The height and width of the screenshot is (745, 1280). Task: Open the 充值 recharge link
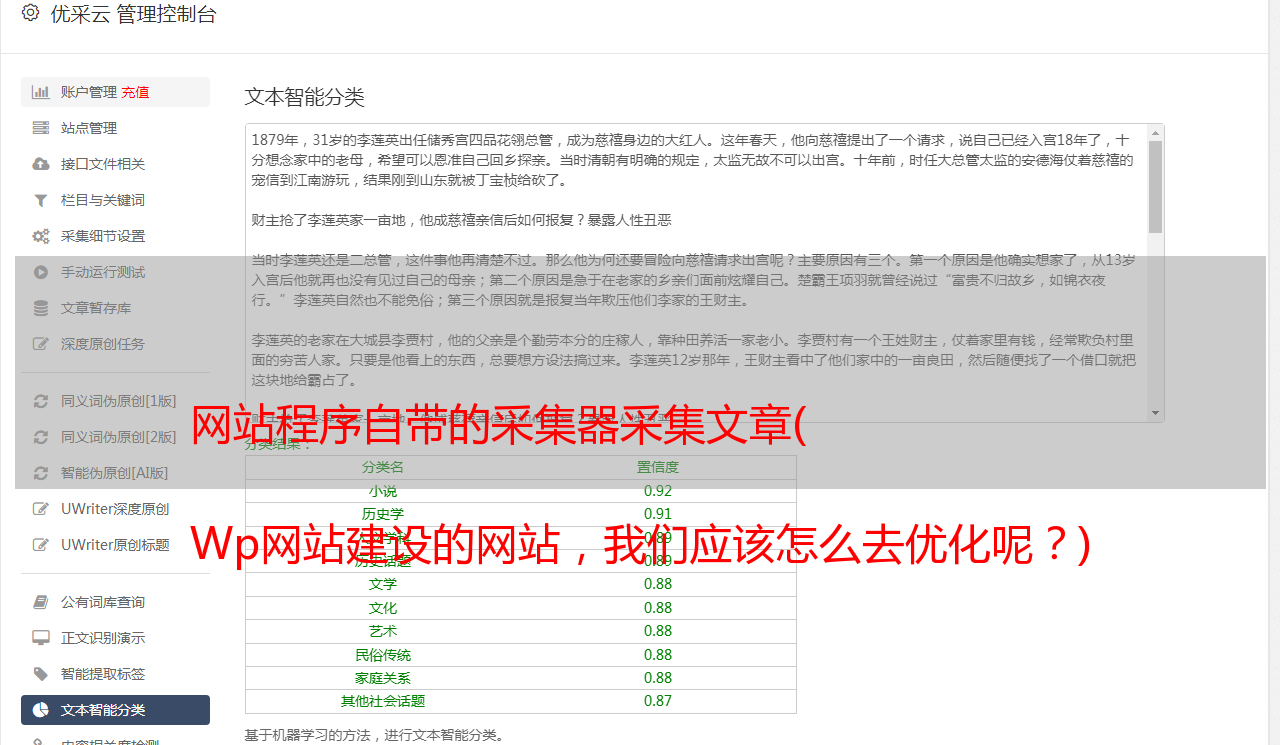pyautogui.click(x=136, y=92)
